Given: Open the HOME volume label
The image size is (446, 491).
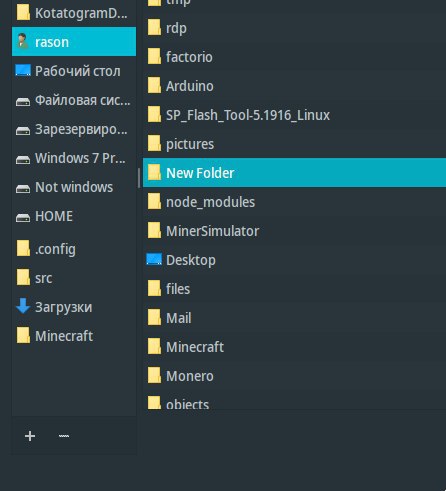Looking at the screenshot, I should pyautogui.click(x=54, y=216).
